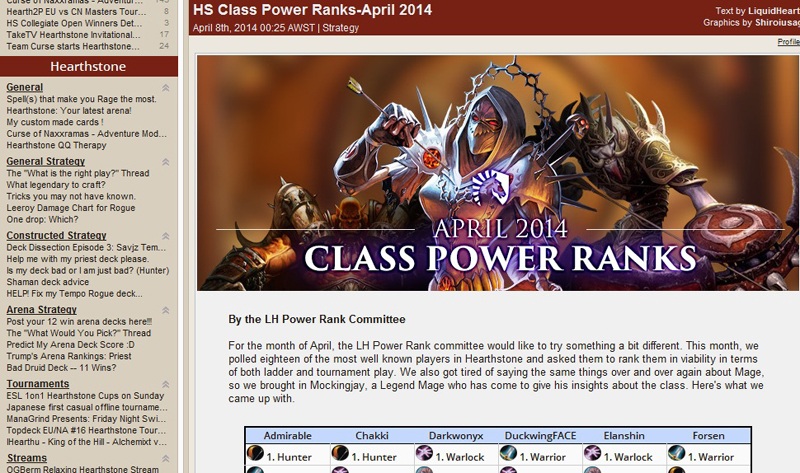This screenshot has width=800, height=473.
Task: Open 'Is my deck bad or I am just bad? (Hunter)'
Action: [87, 270]
